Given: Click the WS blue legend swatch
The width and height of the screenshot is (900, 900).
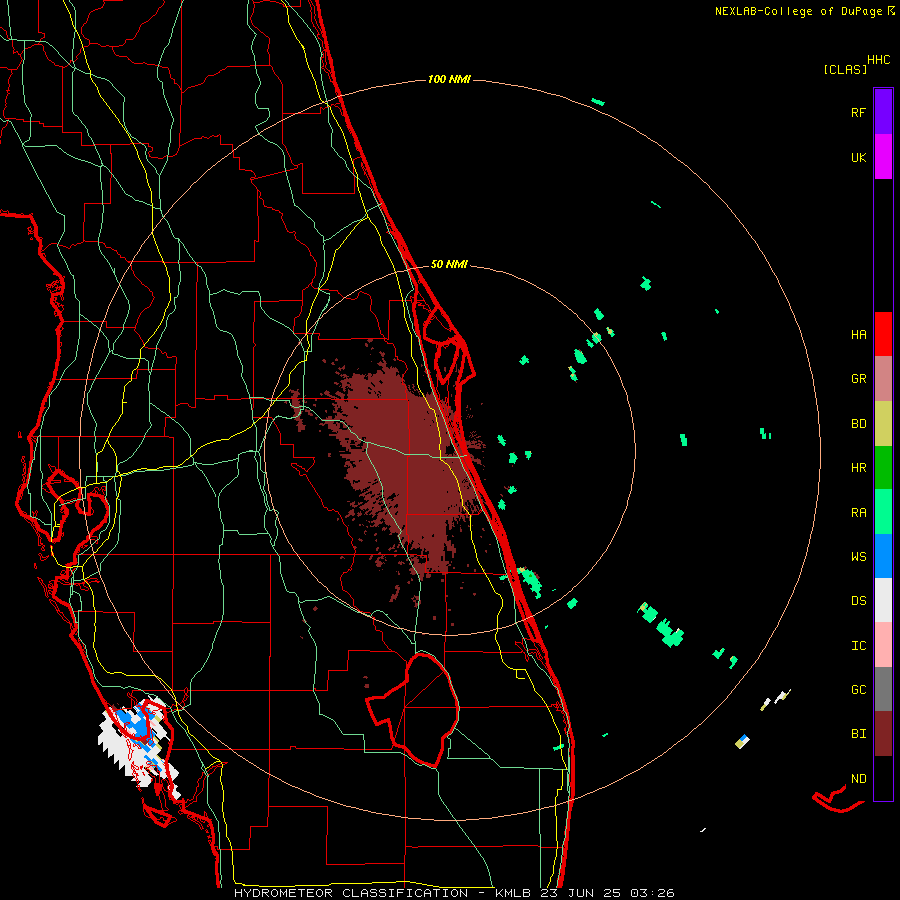Looking at the screenshot, I should tap(883, 556).
